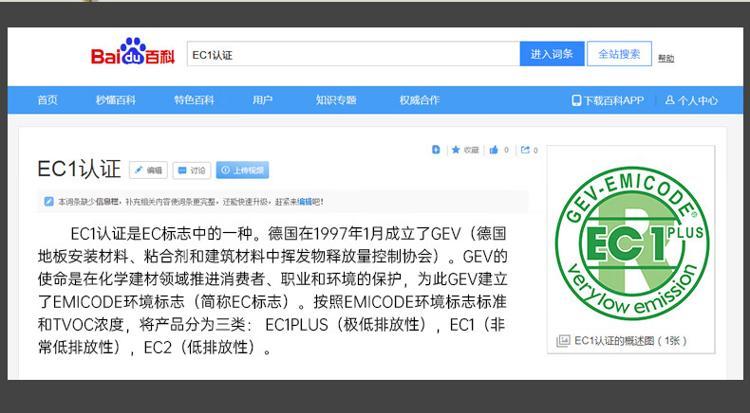Click the gallery icon beside EC1认证的概述图
This screenshot has height=413, width=750.
563,341
